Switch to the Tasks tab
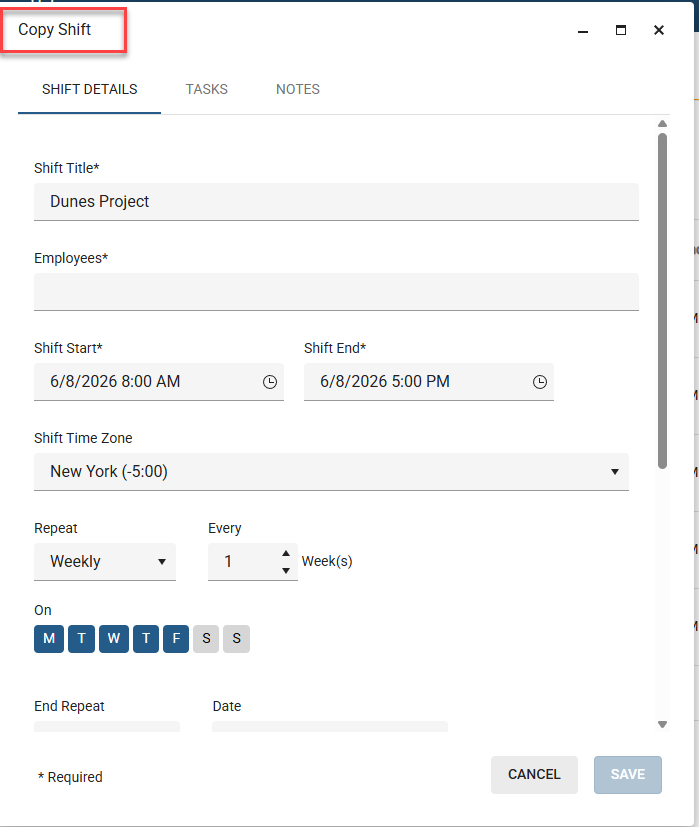 (x=206, y=89)
